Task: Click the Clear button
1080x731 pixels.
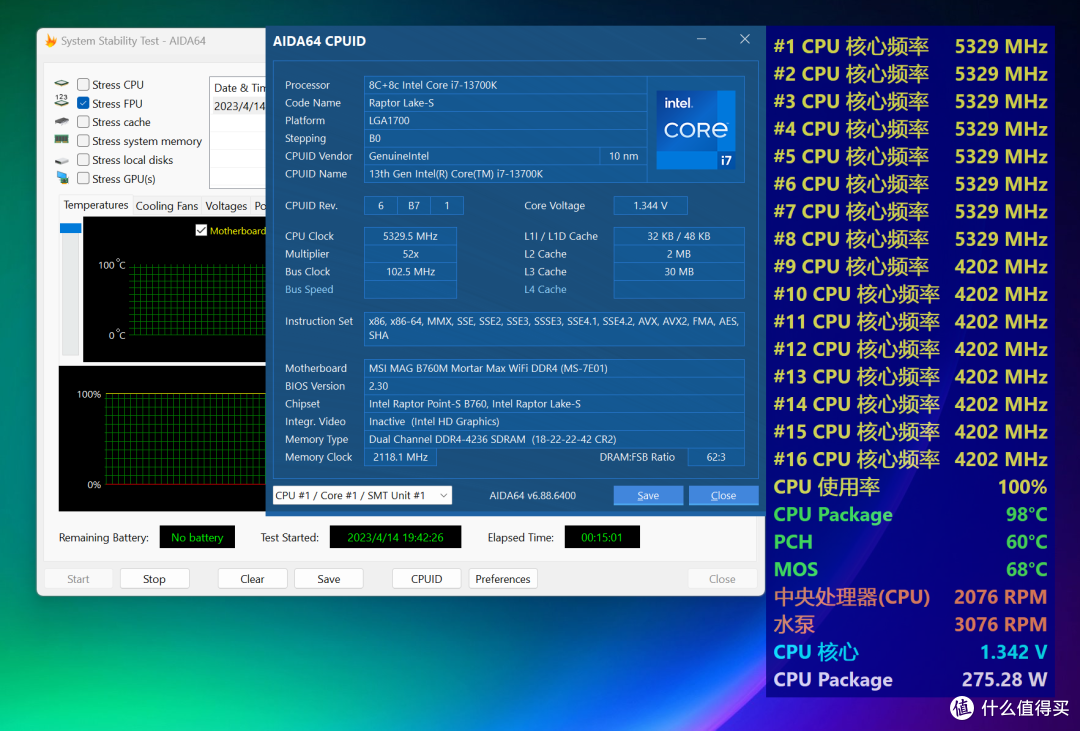Action: [252, 579]
